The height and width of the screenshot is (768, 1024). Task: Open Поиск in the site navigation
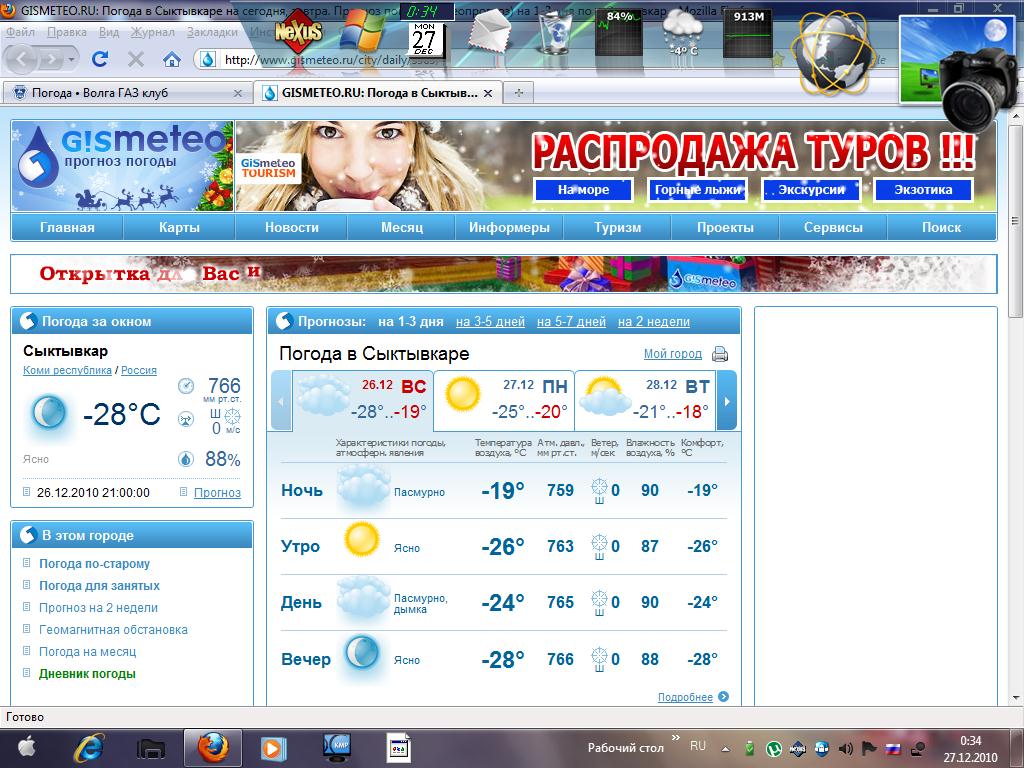(x=941, y=227)
